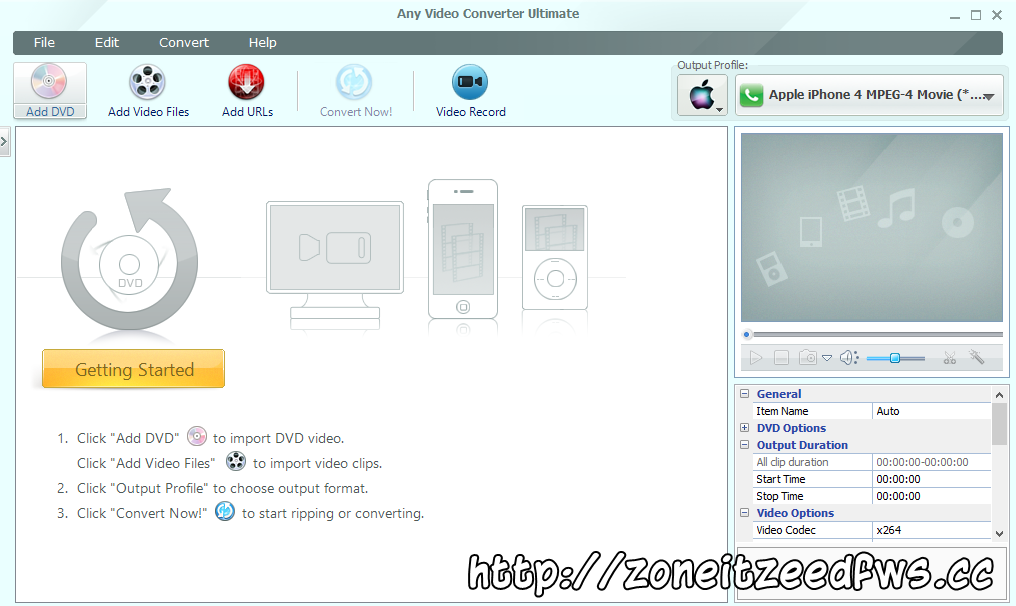Click the video preview area
Screen dimensions: 1016x606
872,227
